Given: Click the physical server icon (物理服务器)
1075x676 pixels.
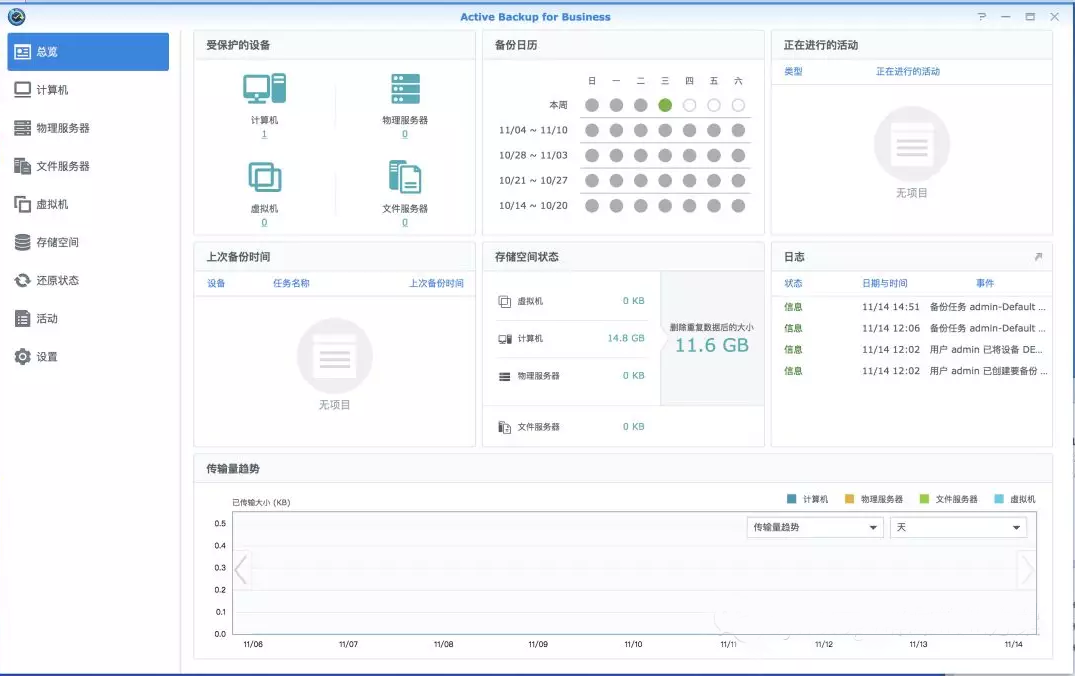Looking at the screenshot, I should 405,89.
